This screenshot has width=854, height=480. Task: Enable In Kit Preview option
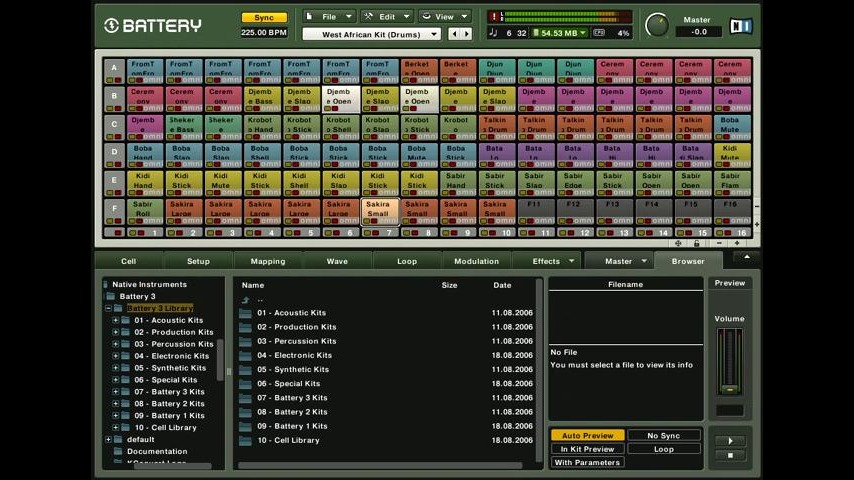pyautogui.click(x=587, y=449)
